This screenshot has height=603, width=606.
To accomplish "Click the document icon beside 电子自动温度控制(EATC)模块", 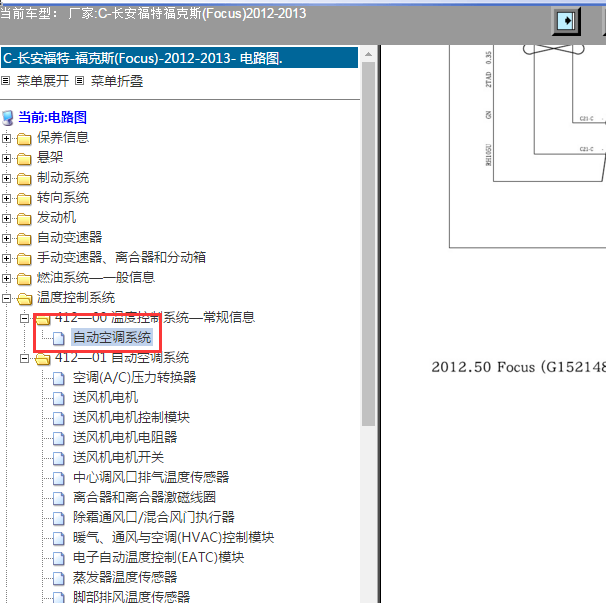I will pyautogui.click(x=59, y=558).
